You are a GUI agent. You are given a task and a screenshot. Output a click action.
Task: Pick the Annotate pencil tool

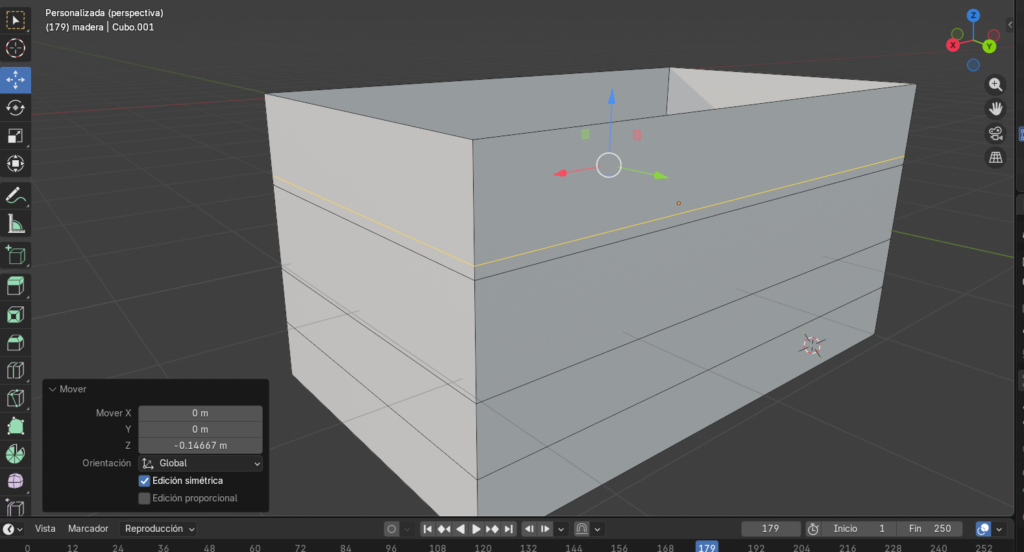tap(15, 196)
